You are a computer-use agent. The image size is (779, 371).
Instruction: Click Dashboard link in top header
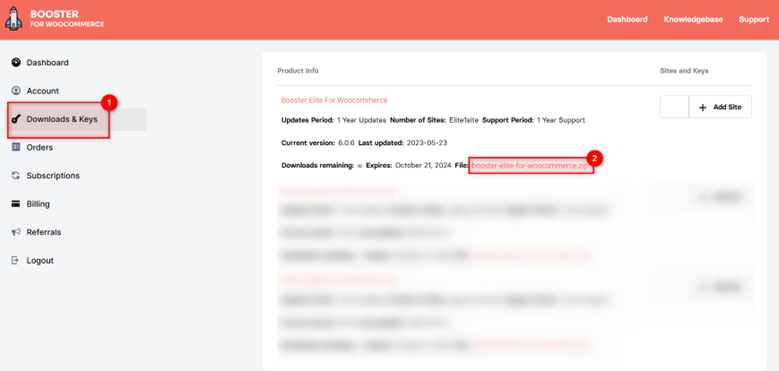pyautogui.click(x=627, y=19)
